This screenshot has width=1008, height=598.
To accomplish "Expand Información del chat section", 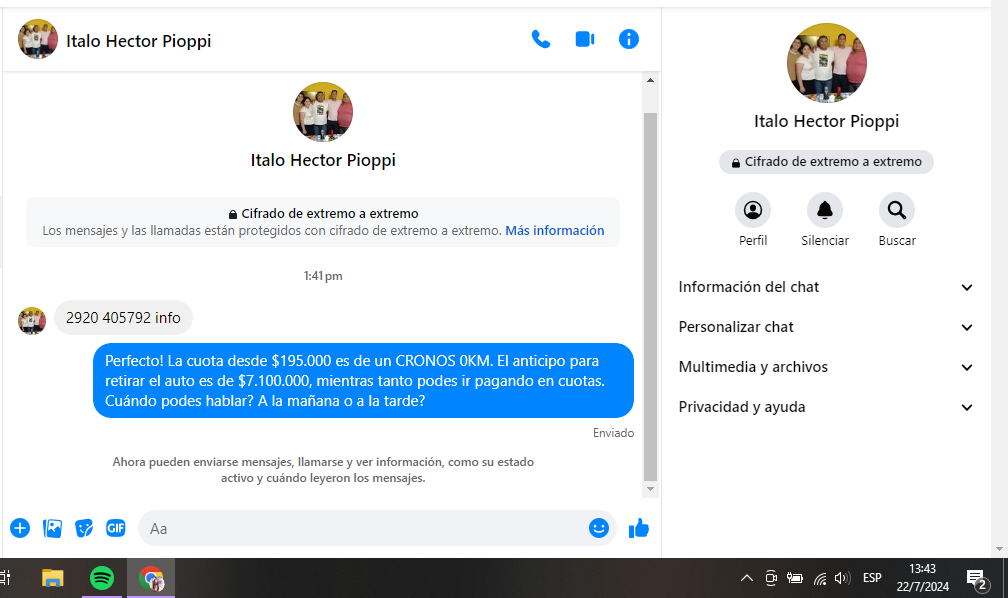I will 826,287.
